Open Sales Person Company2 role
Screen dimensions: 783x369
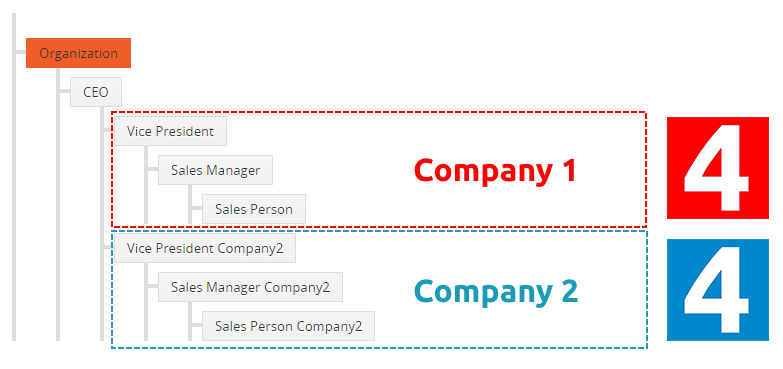[x=288, y=326]
